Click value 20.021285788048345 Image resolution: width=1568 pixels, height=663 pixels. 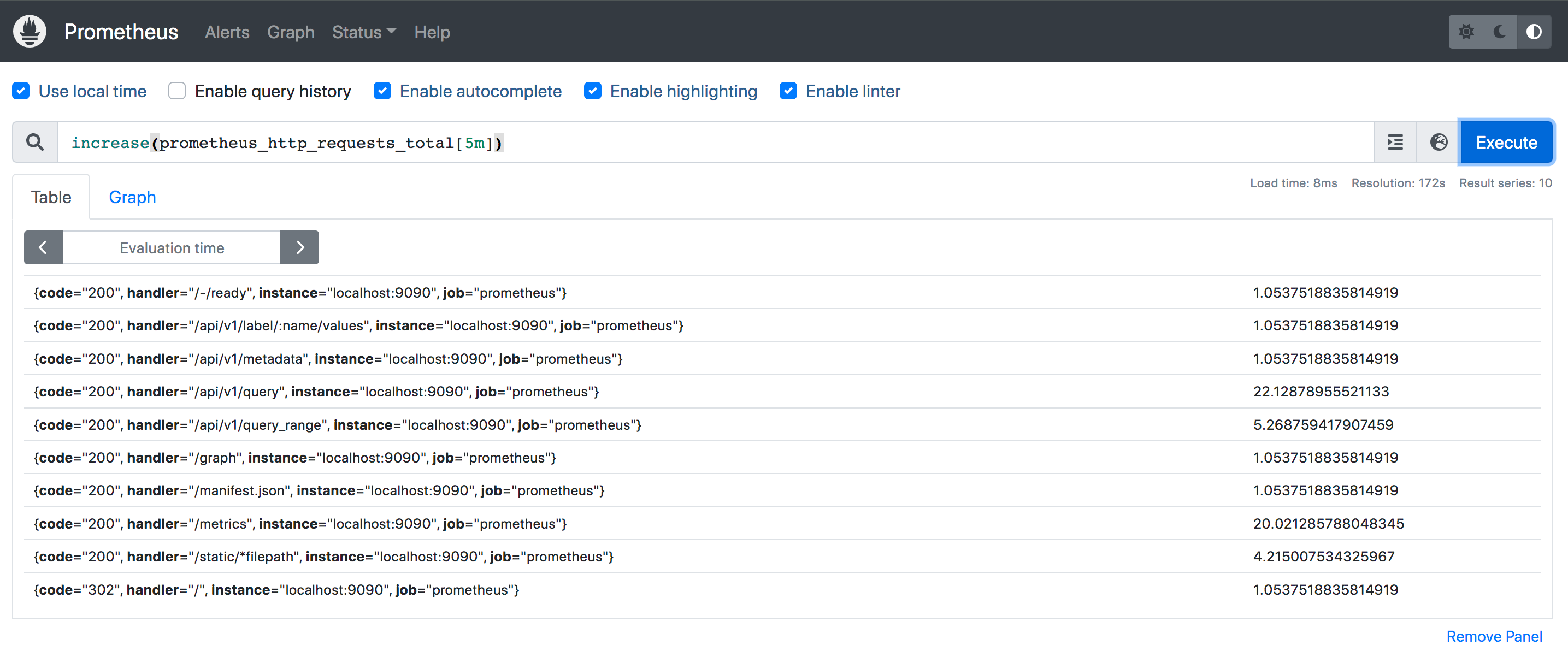pyautogui.click(x=1328, y=524)
